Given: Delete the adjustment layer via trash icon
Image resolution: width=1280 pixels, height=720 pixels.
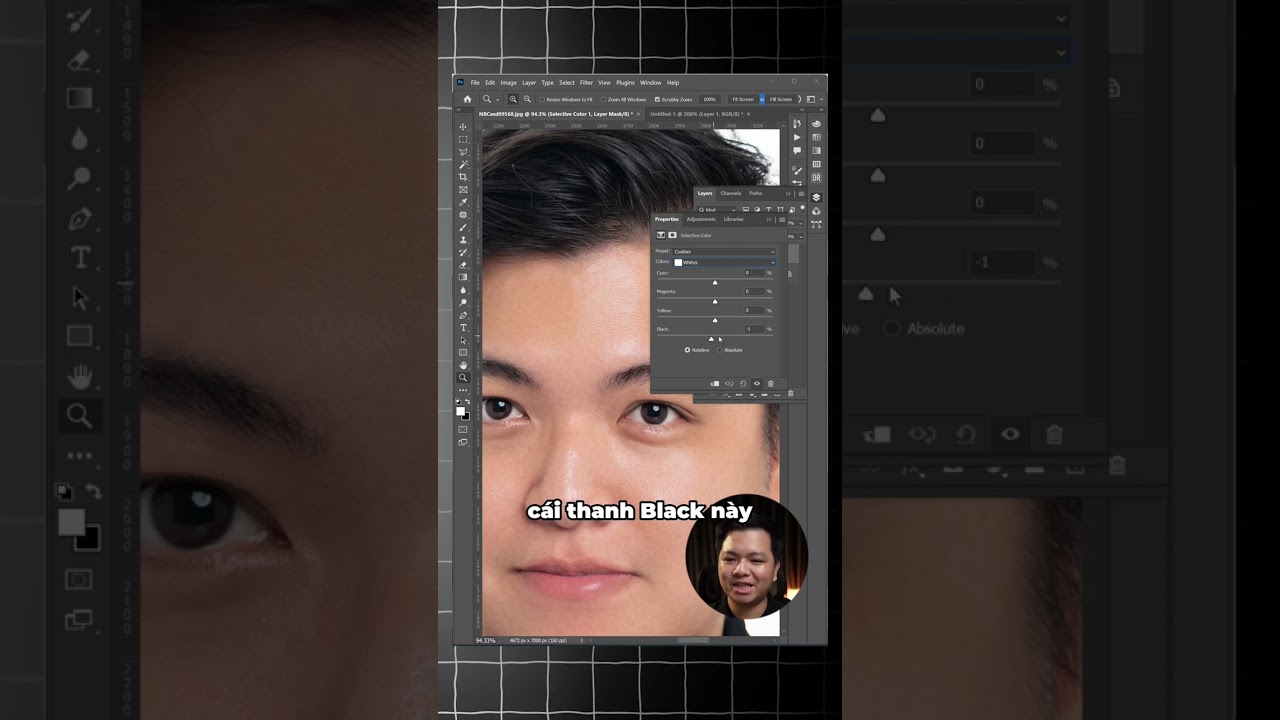Looking at the screenshot, I should click(x=770, y=383).
